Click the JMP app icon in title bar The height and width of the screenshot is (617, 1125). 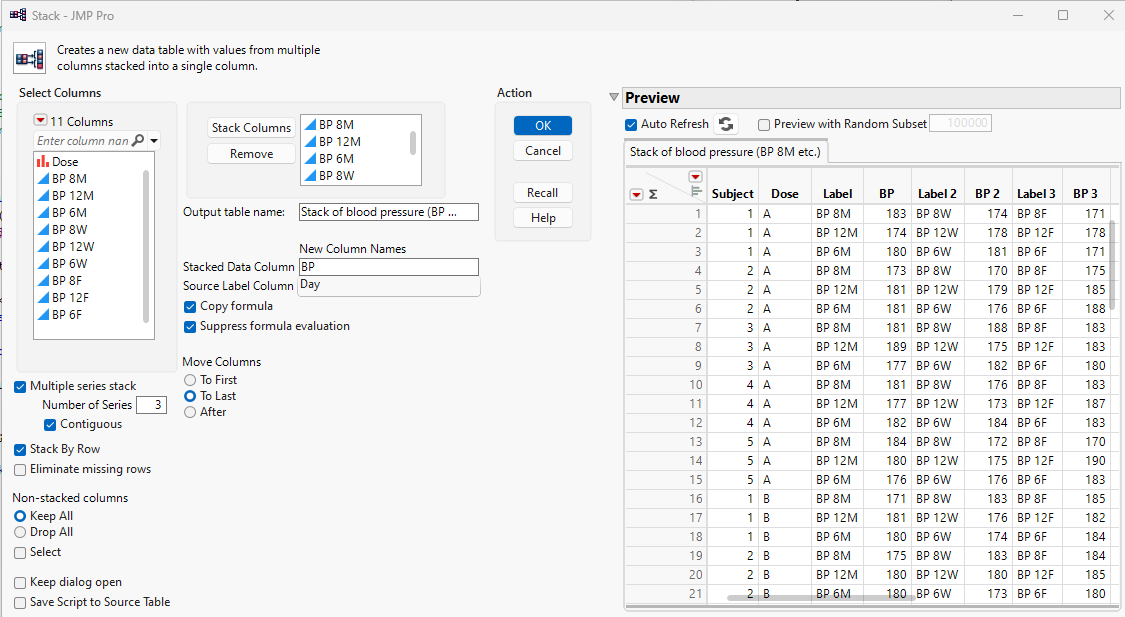click(x=17, y=15)
